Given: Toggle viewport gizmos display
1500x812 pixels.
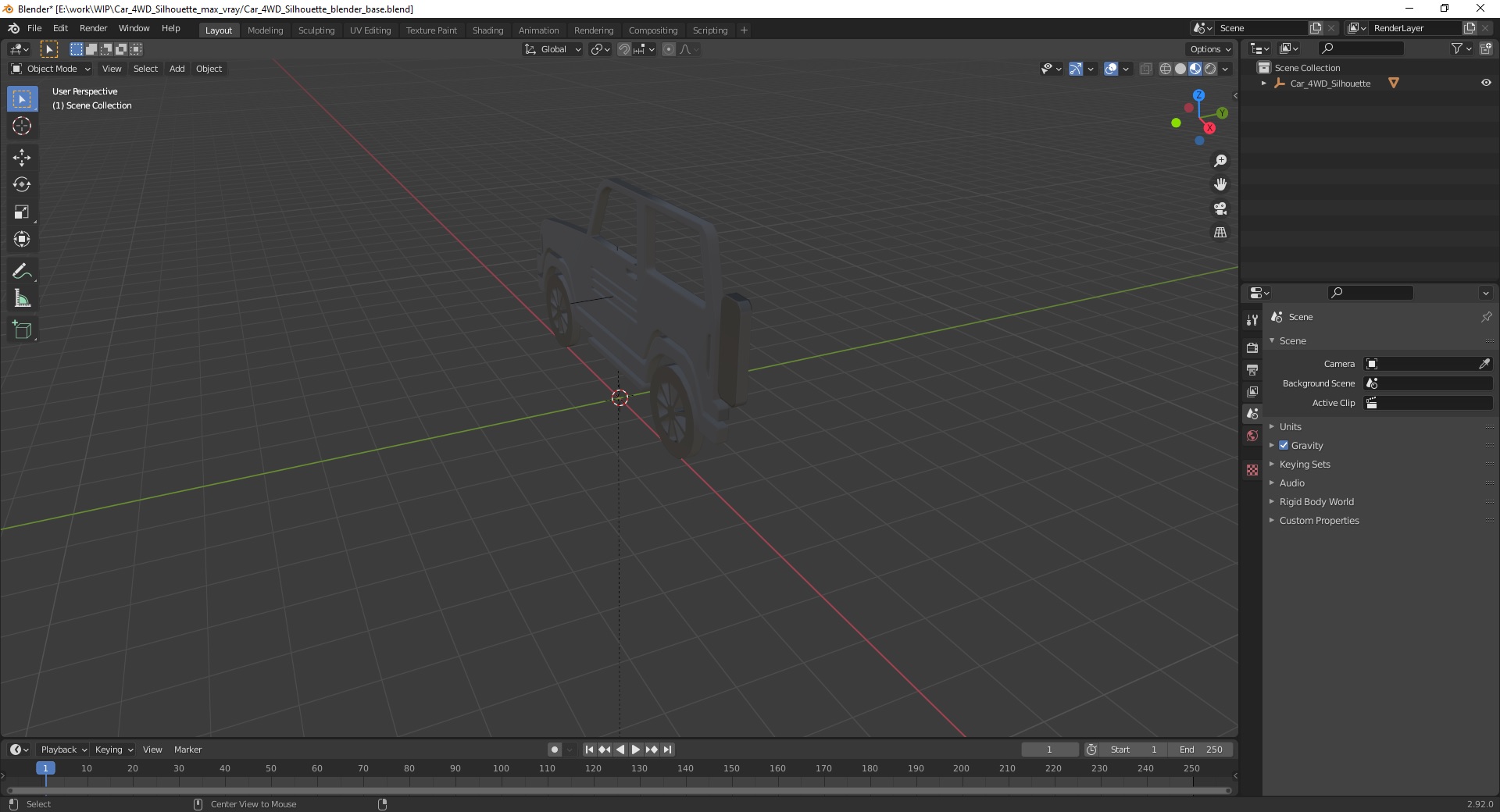Looking at the screenshot, I should pos(1076,69).
